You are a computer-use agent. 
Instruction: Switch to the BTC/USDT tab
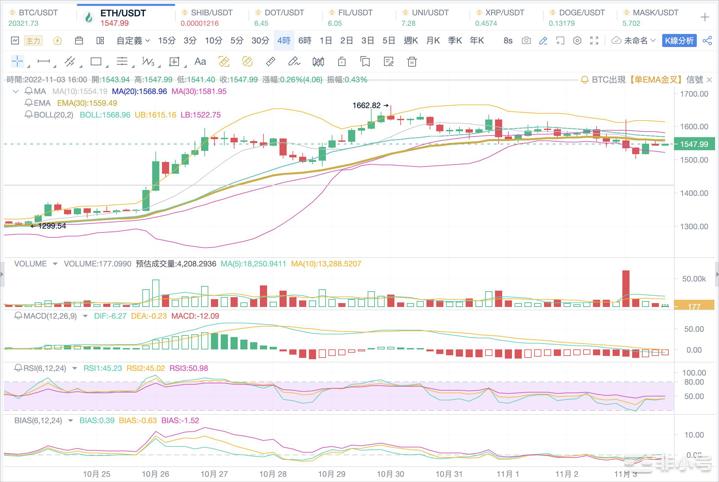pos(30,16)
